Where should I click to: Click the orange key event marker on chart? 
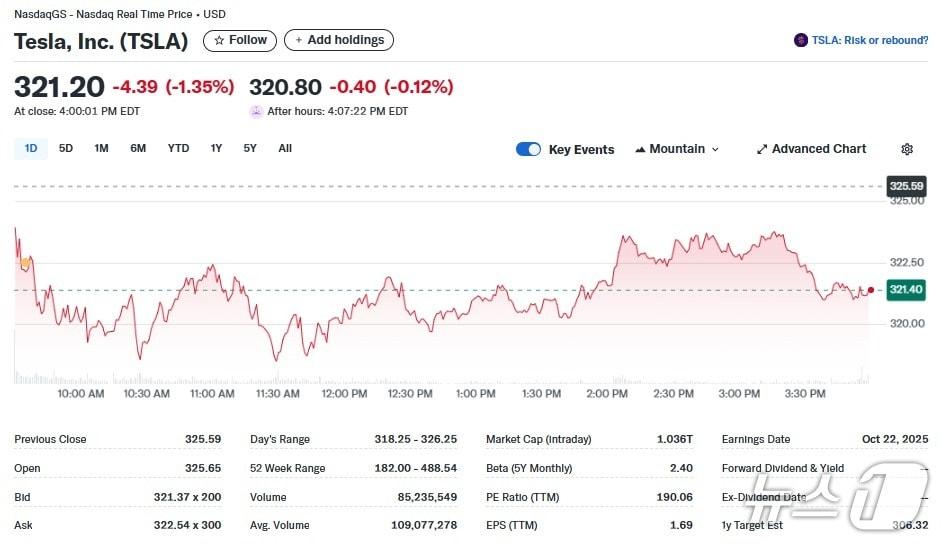(x=25, y=263)
